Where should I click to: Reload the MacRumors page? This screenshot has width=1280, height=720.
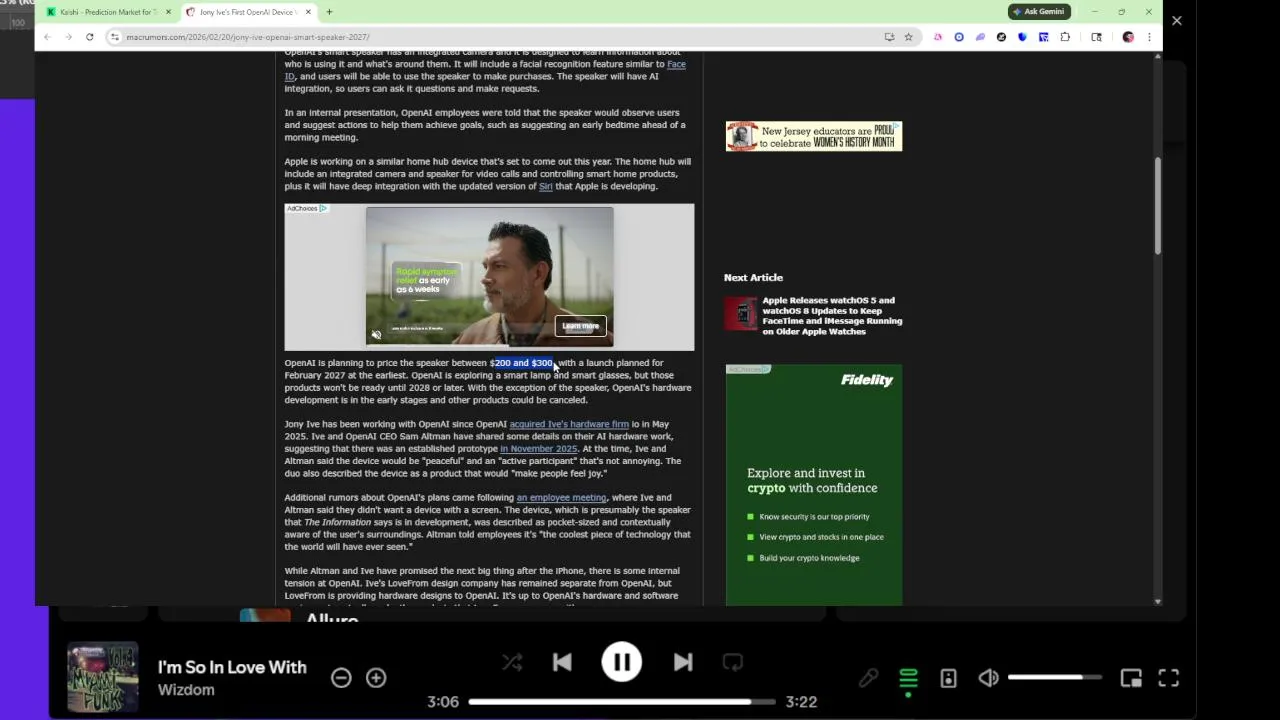coord(89,37)
